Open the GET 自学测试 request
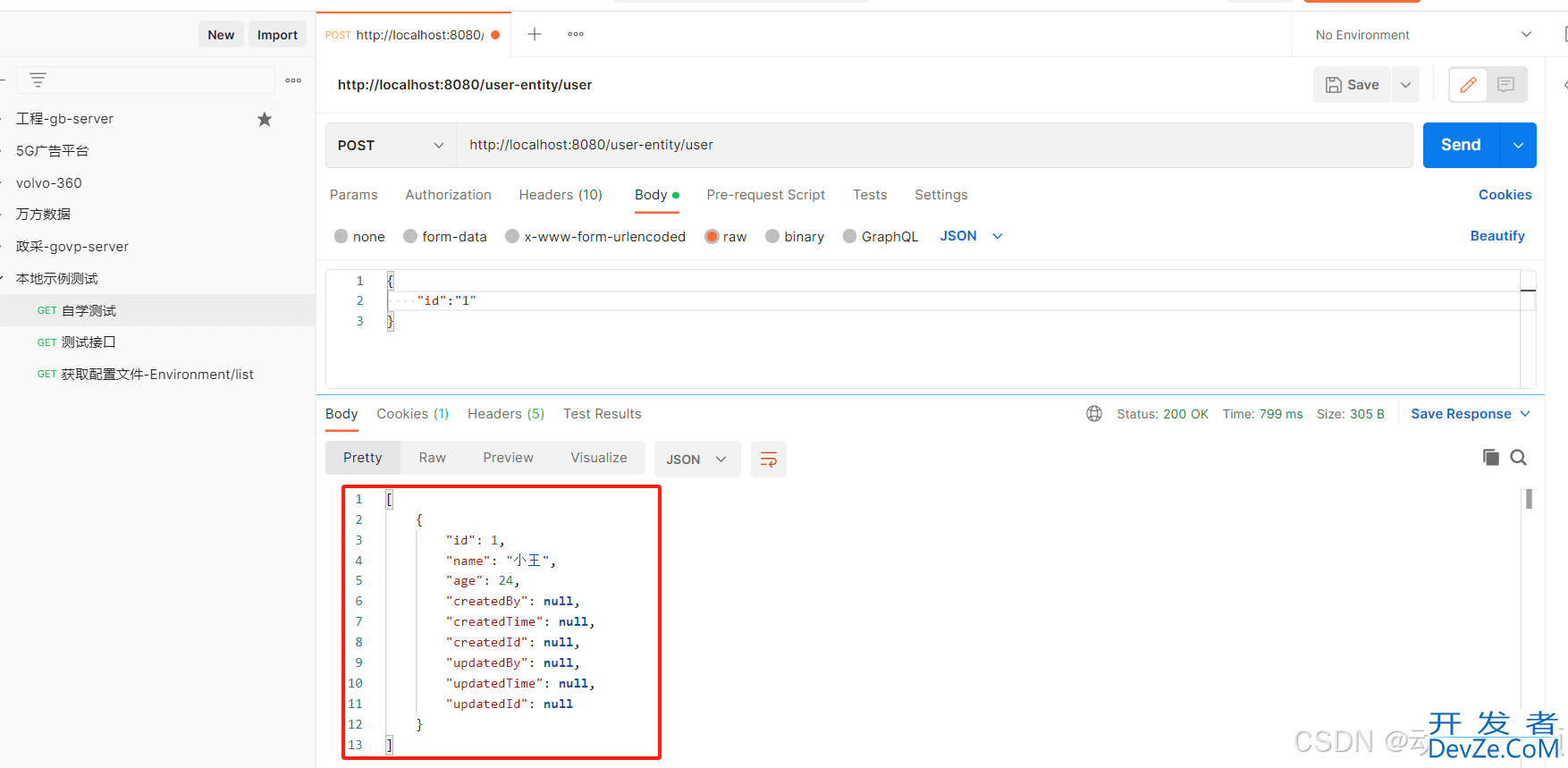 157,311
